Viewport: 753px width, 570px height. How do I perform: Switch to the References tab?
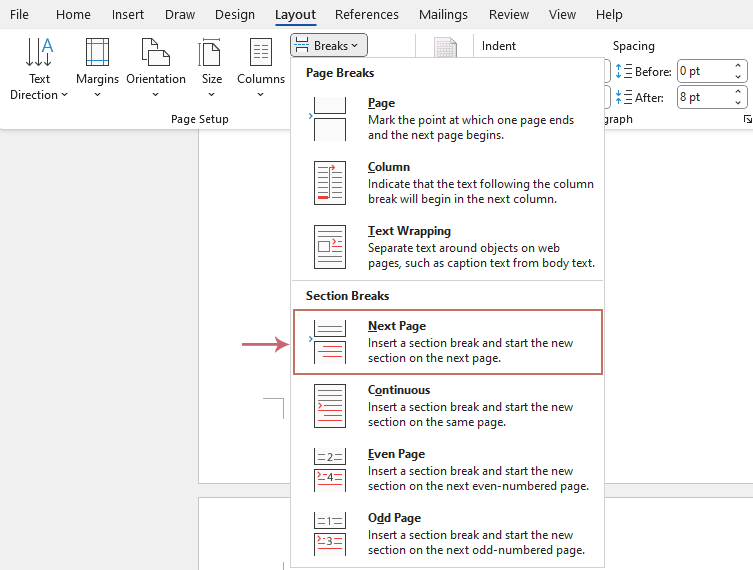(366, 15)
